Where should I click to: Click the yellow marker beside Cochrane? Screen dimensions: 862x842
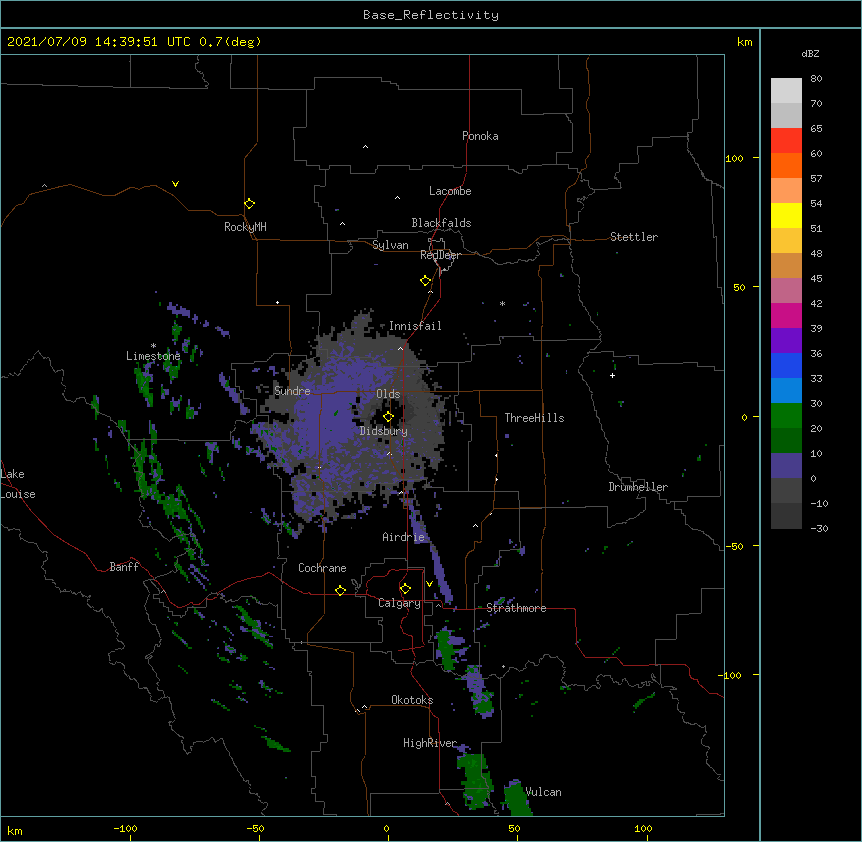(x=340, y=590)
